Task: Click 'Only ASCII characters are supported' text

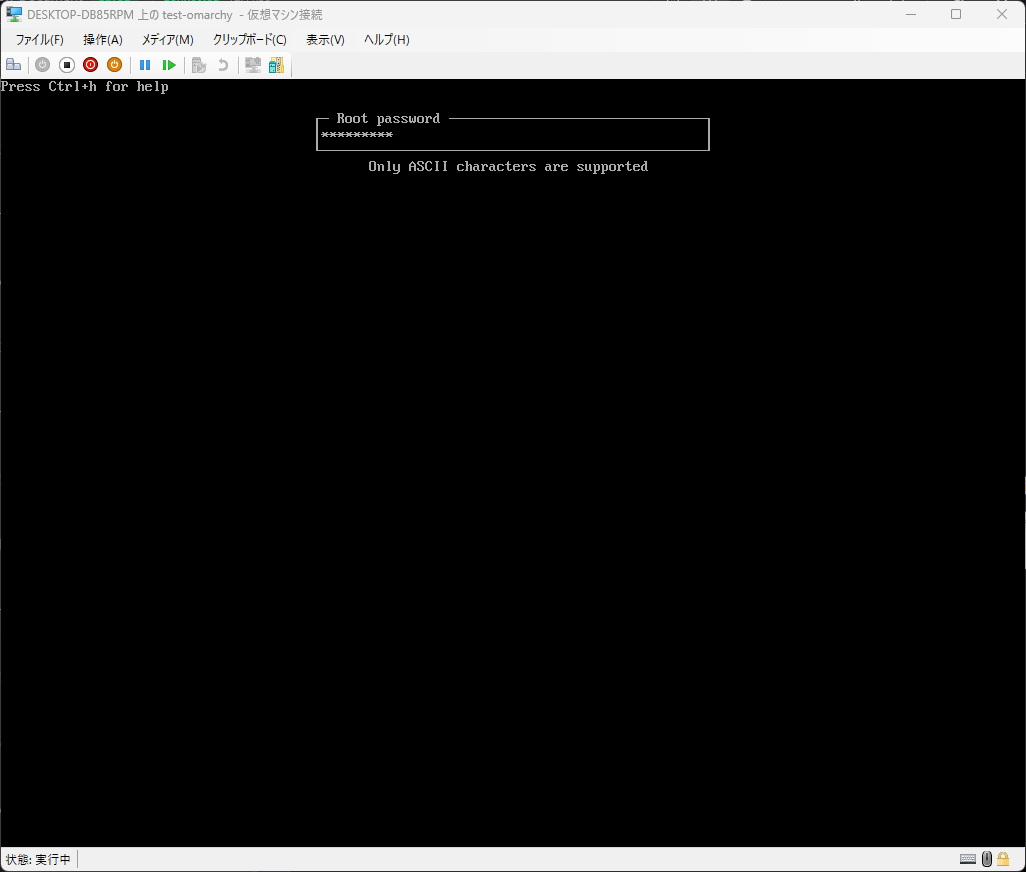Action: [508, 167]
